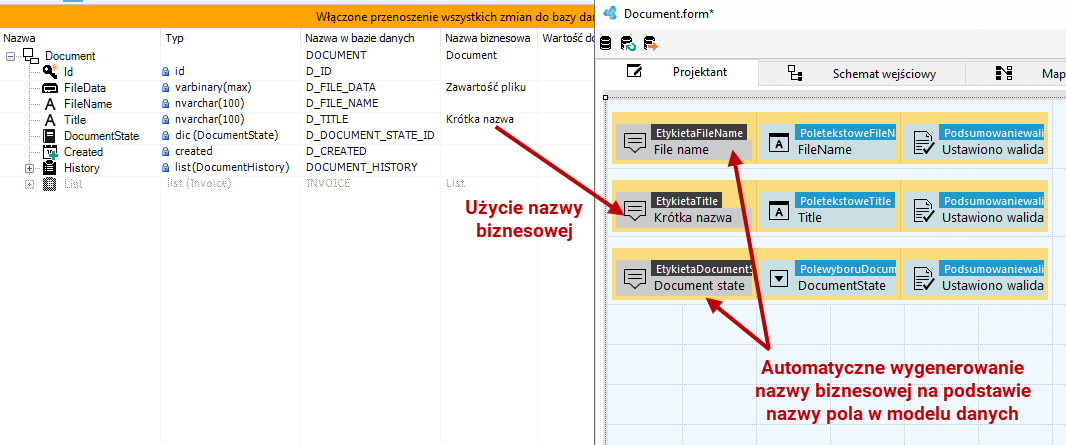
Task: Click the checklist icon in Title row
Action: pos(923,210)
